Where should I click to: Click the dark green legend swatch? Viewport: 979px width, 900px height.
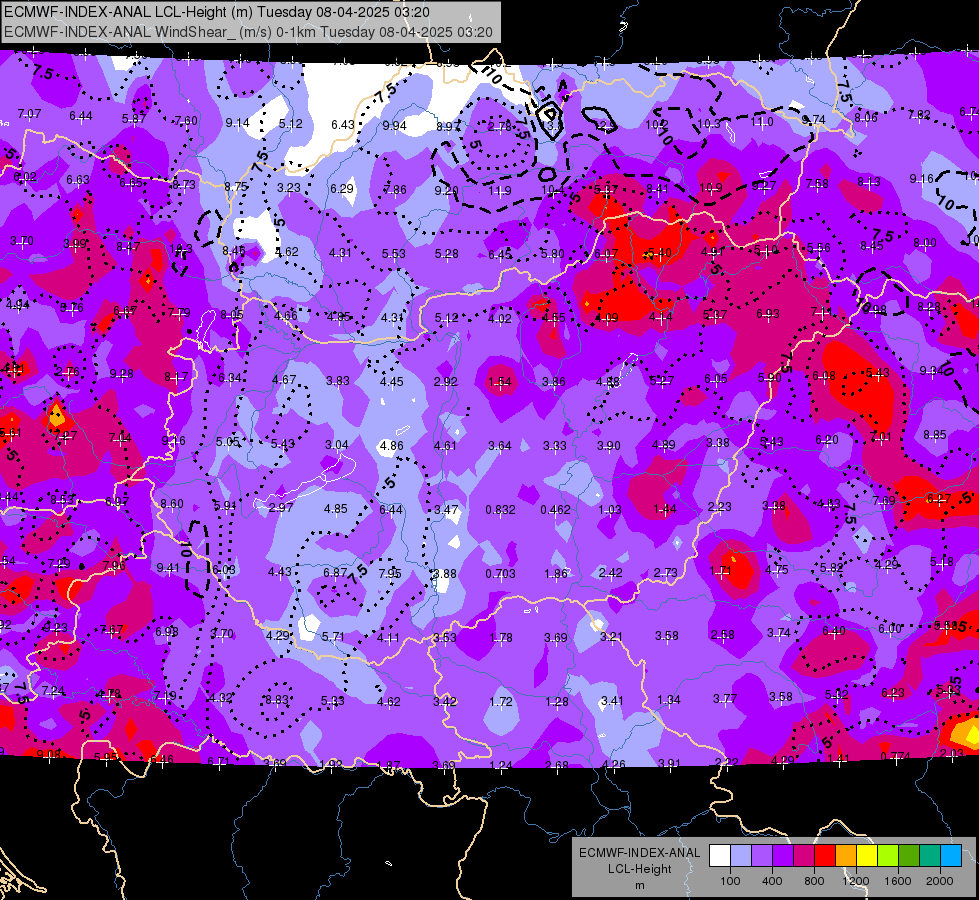click(x=909, y=856)
